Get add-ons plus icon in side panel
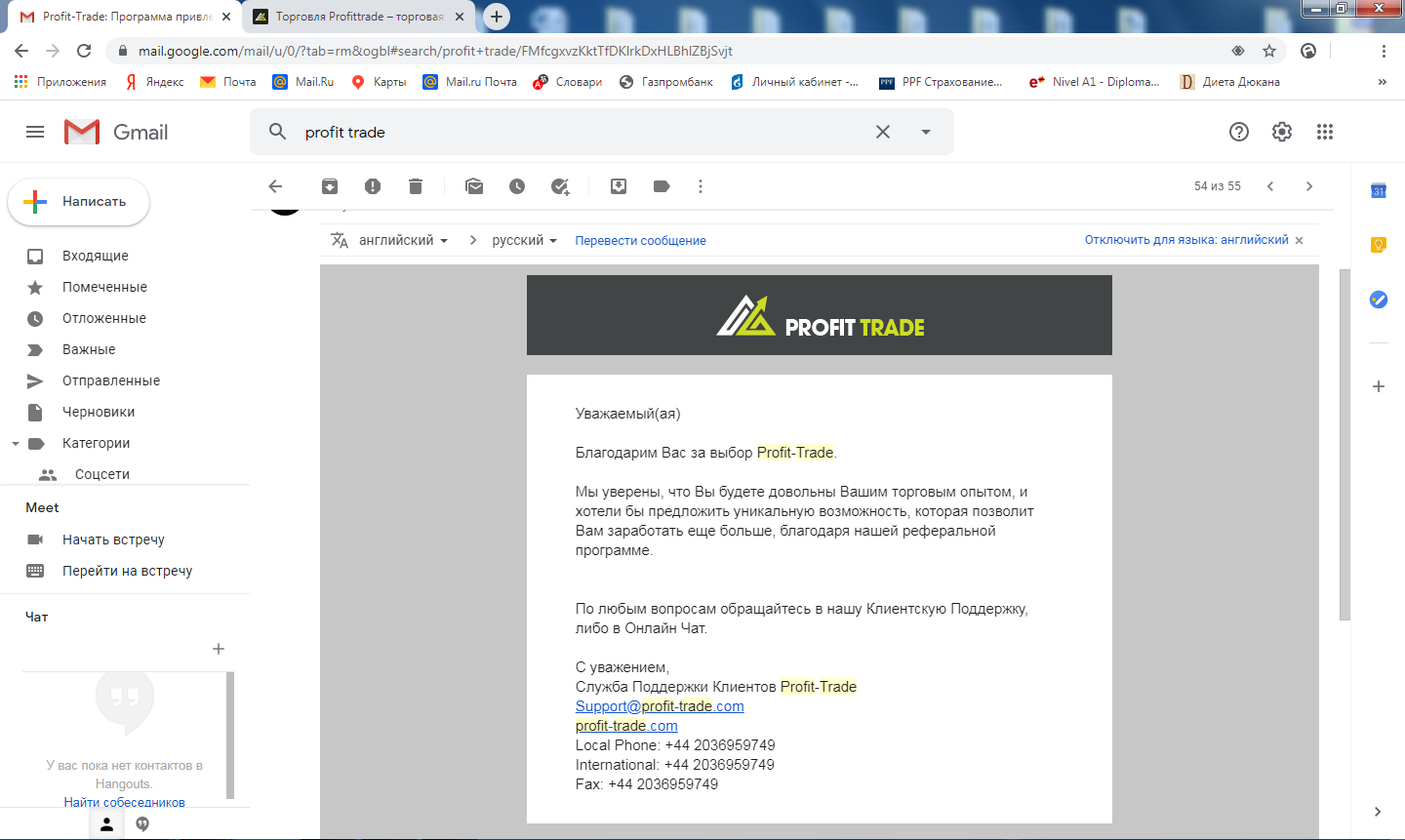The width and height of the screenshot is (1405, 840). click(x=1379, y=386)
